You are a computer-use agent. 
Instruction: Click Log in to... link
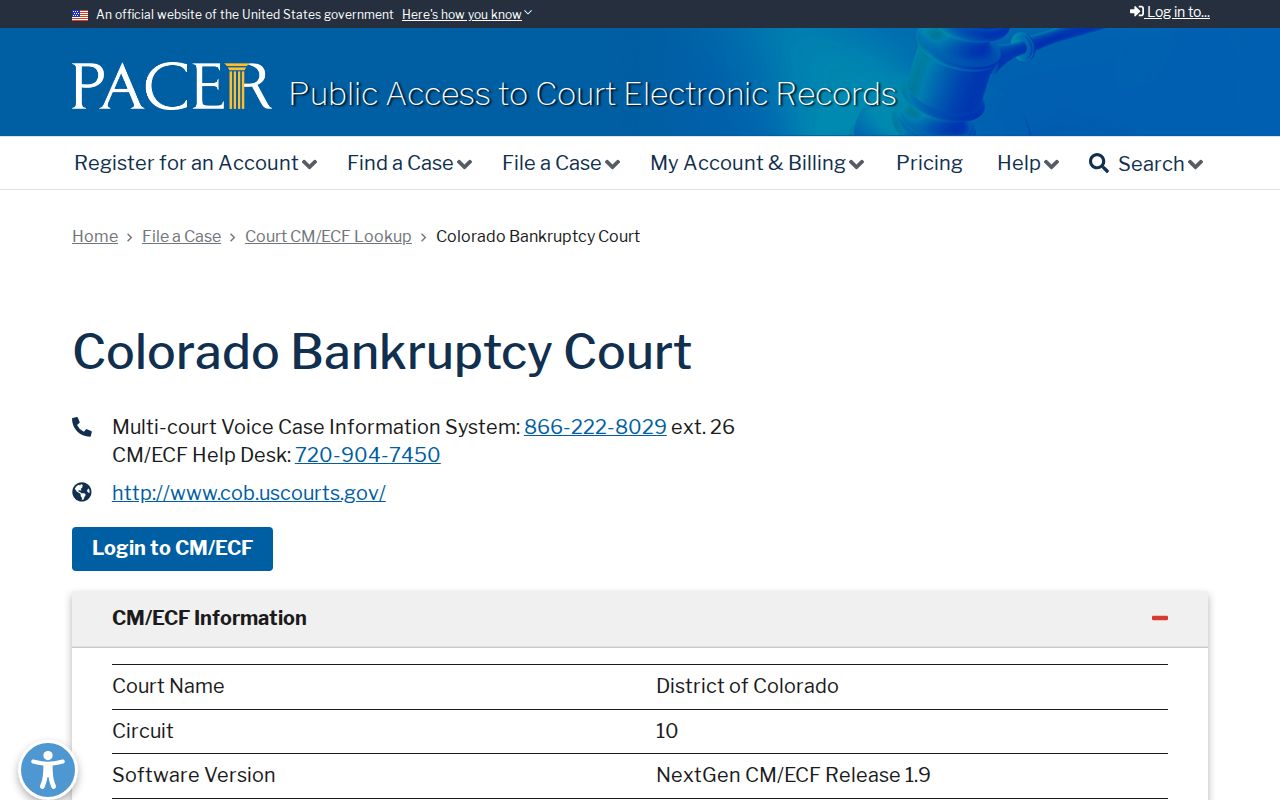[1170, 12]
